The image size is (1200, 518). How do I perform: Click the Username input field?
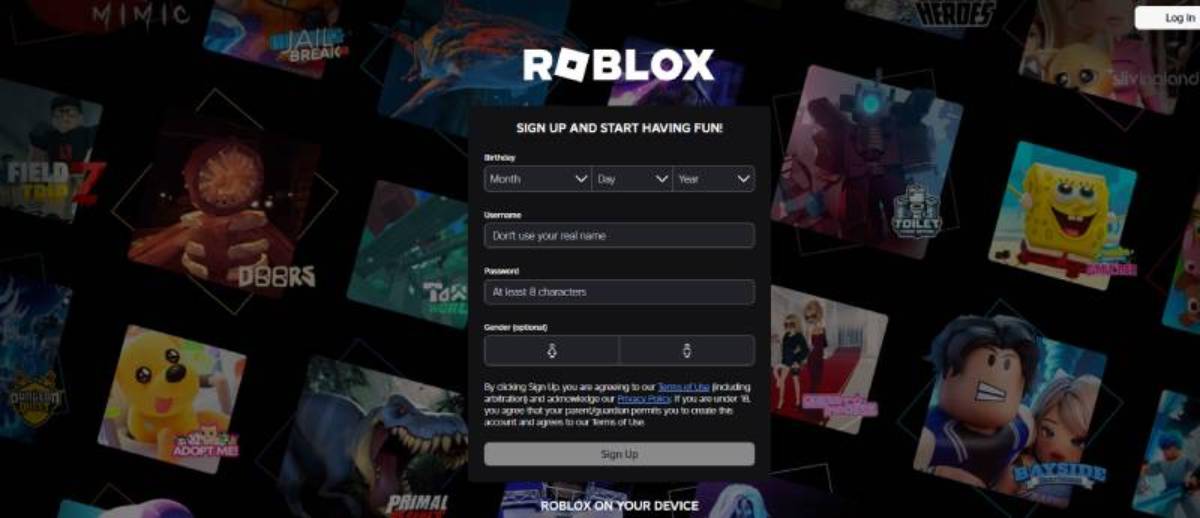619,235
